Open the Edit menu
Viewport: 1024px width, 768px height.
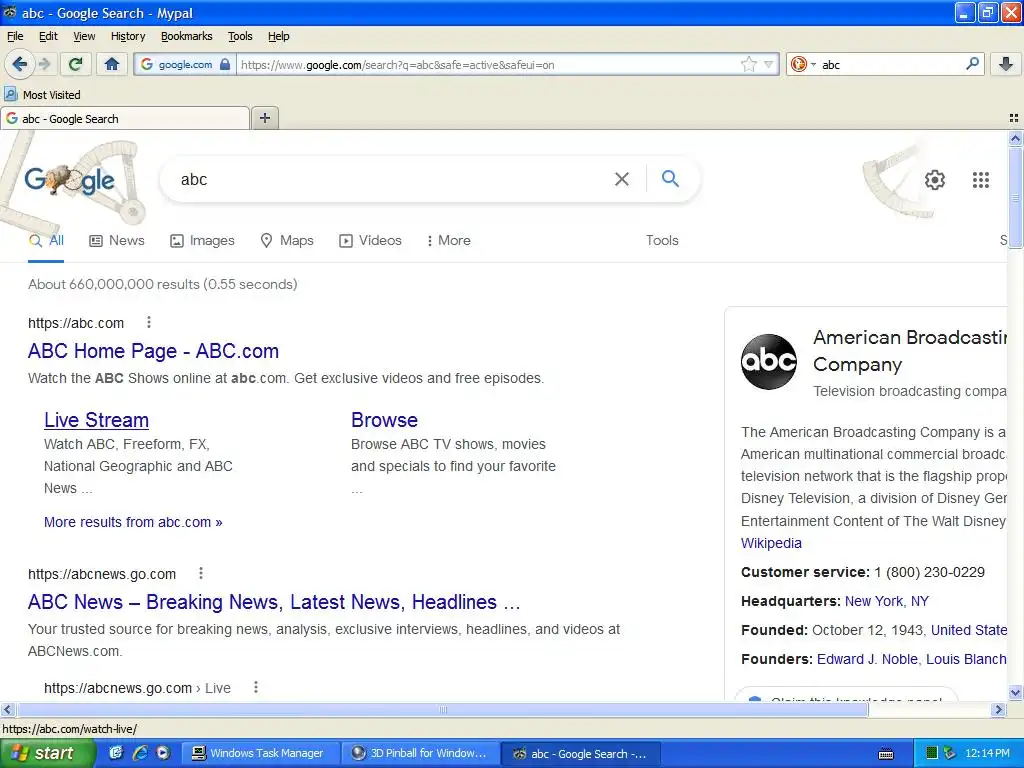click(48, 36)
